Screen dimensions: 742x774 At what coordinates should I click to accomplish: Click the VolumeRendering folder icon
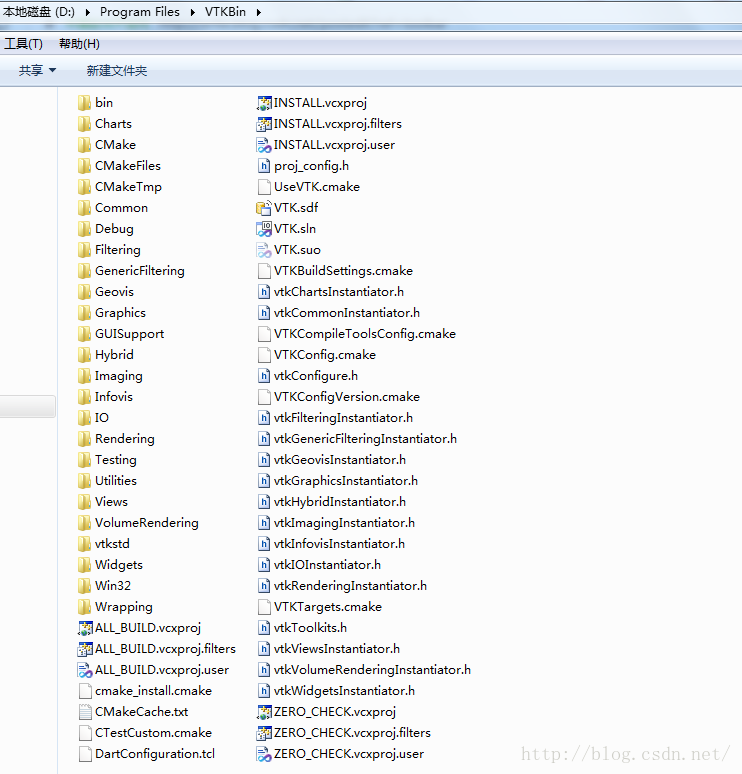click(84, 523)
